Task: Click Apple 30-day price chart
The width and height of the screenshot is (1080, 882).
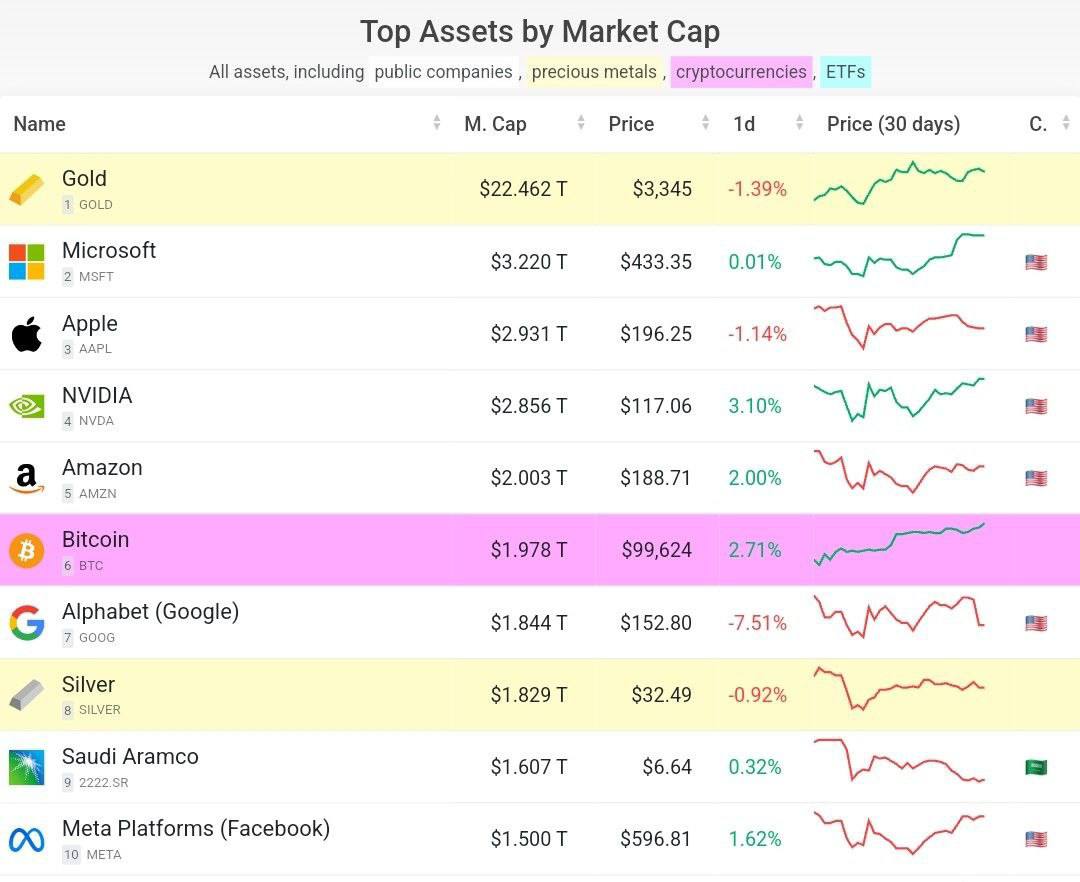Action: (899, 327)
